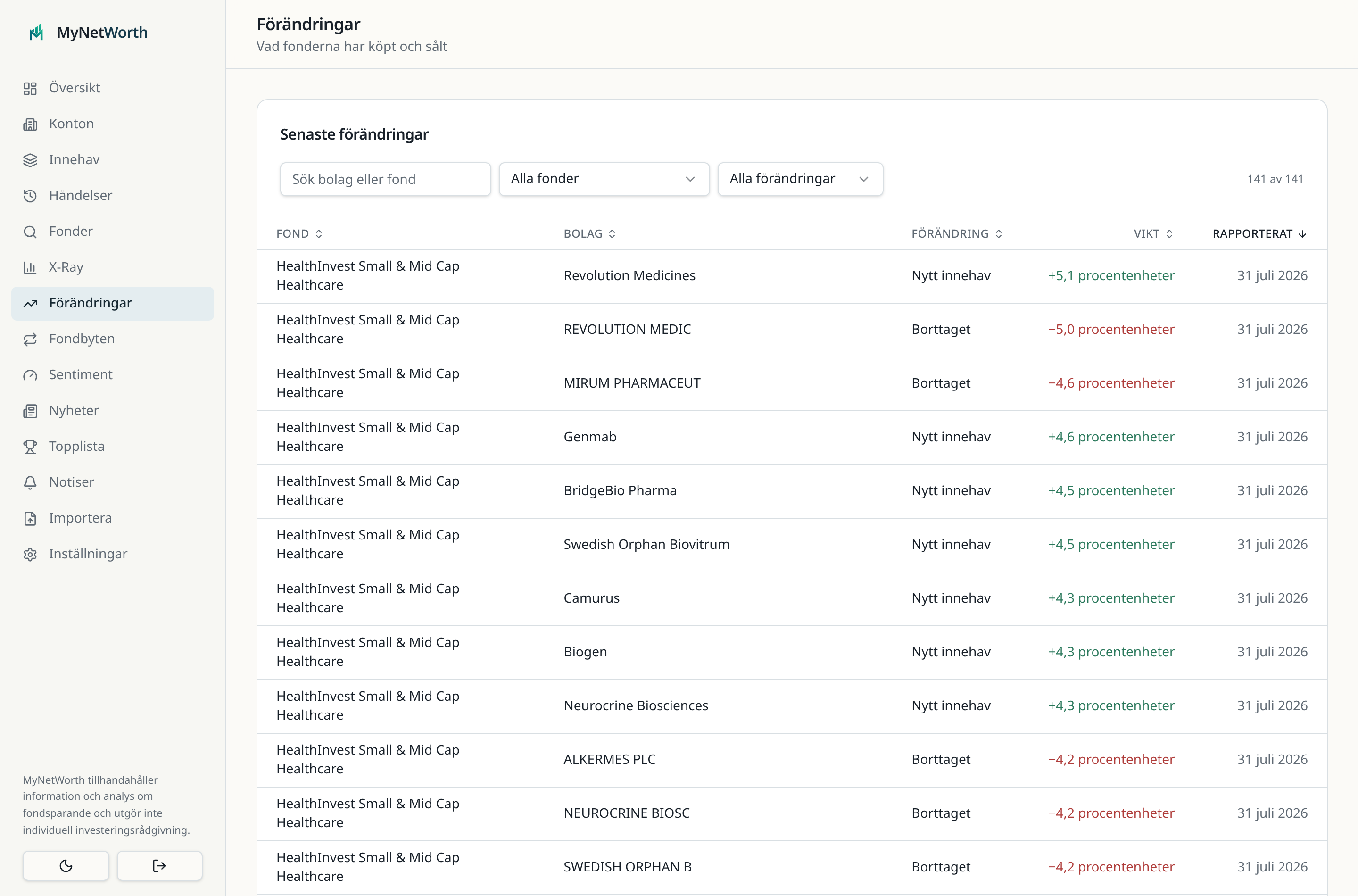Screen dimensions: 1358x896
Task: Click the fund name in the Camurus row
Action: 368,598
